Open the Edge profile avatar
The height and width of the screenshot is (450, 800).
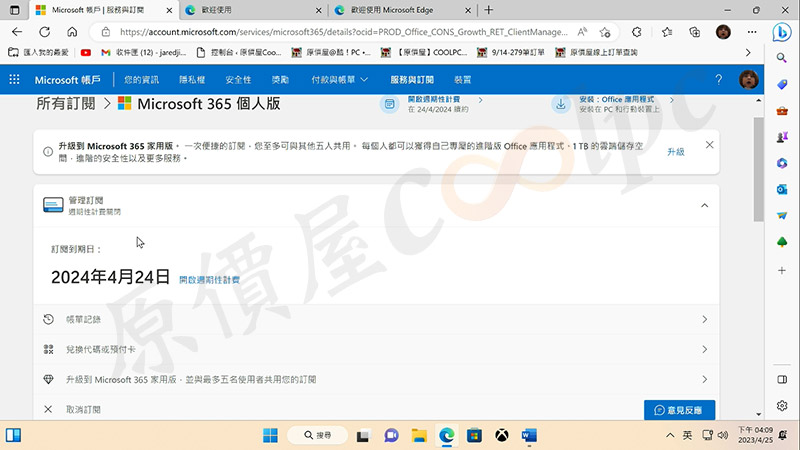coord(723,32)
